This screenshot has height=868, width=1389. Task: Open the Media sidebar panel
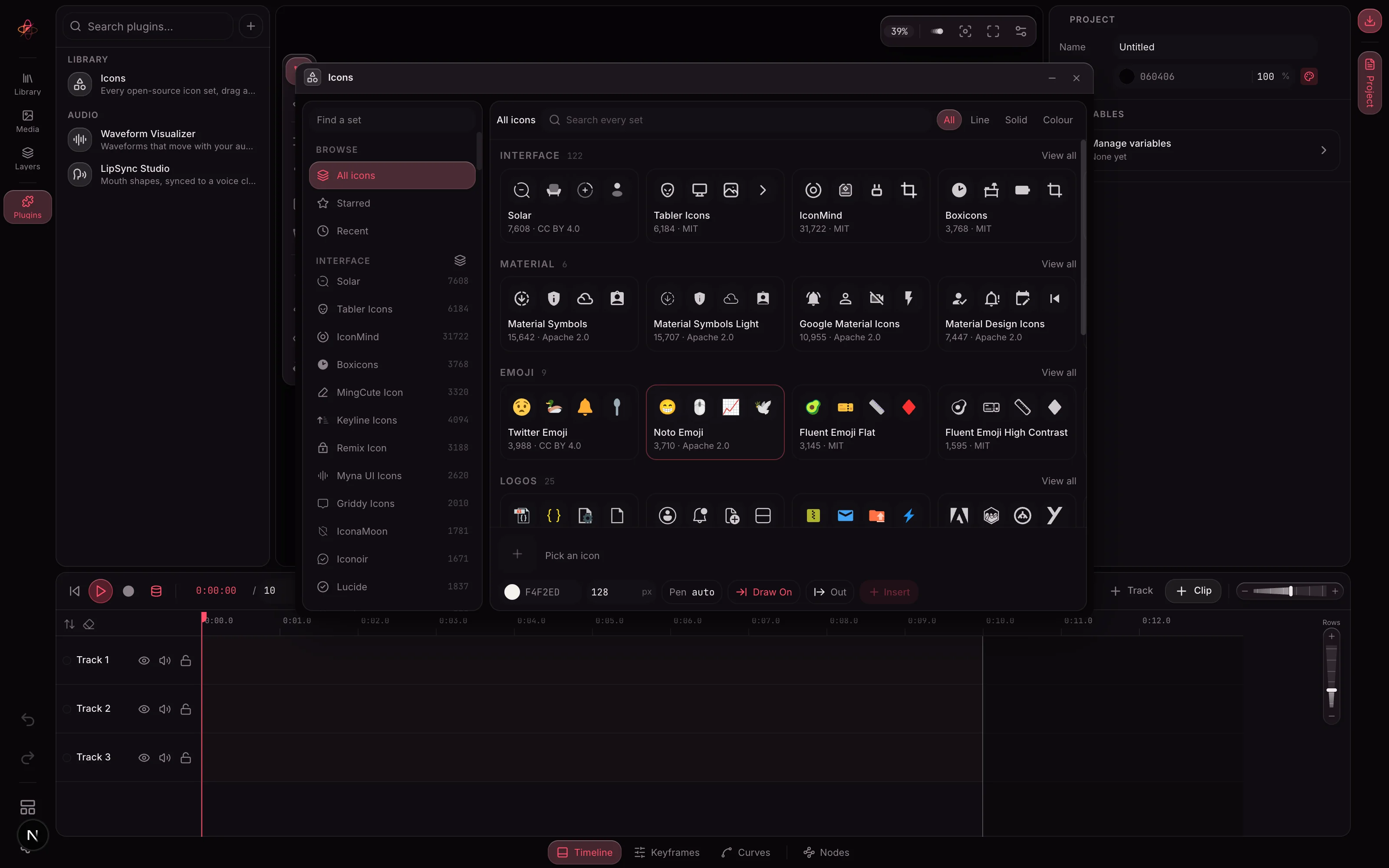(x=27, y=121)
